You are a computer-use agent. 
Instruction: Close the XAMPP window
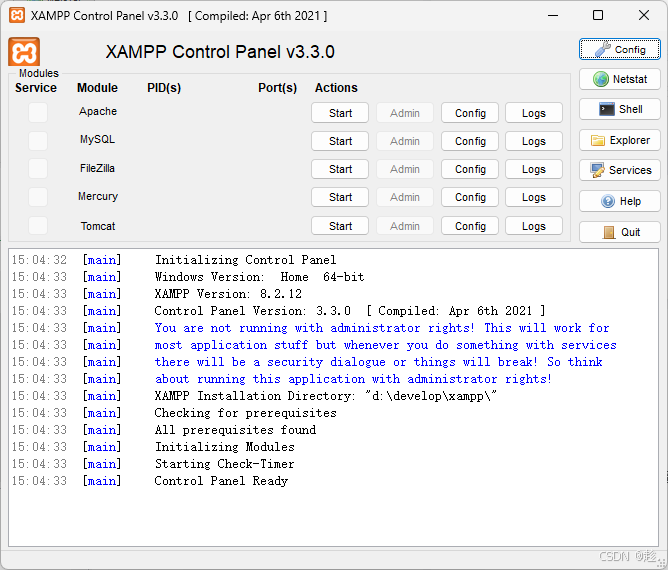(x=644, y=15)
